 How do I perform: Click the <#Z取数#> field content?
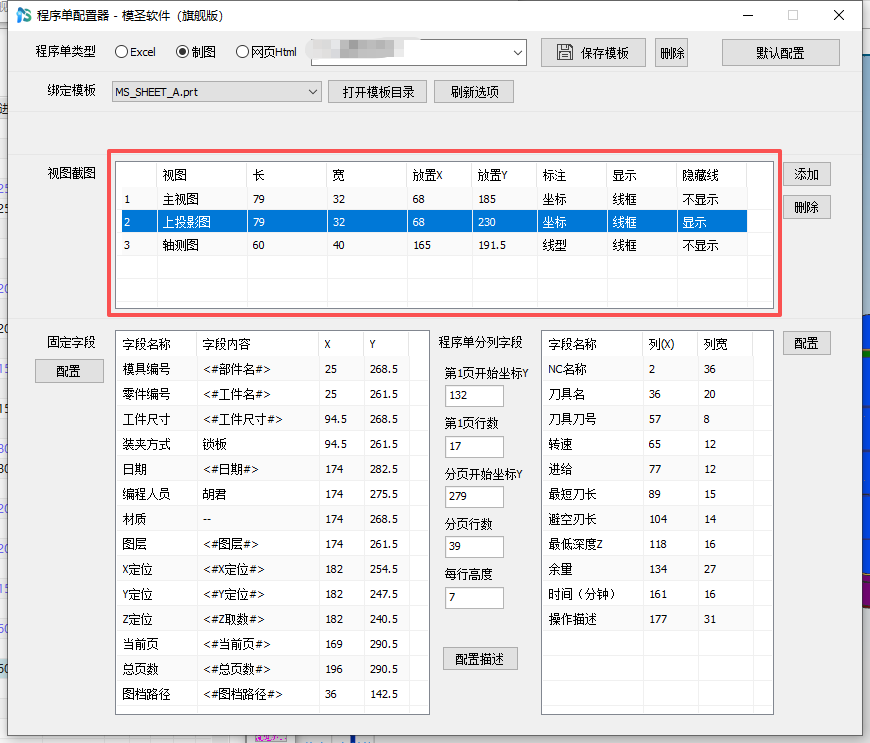pyautogui.click(x=233, y=619)
